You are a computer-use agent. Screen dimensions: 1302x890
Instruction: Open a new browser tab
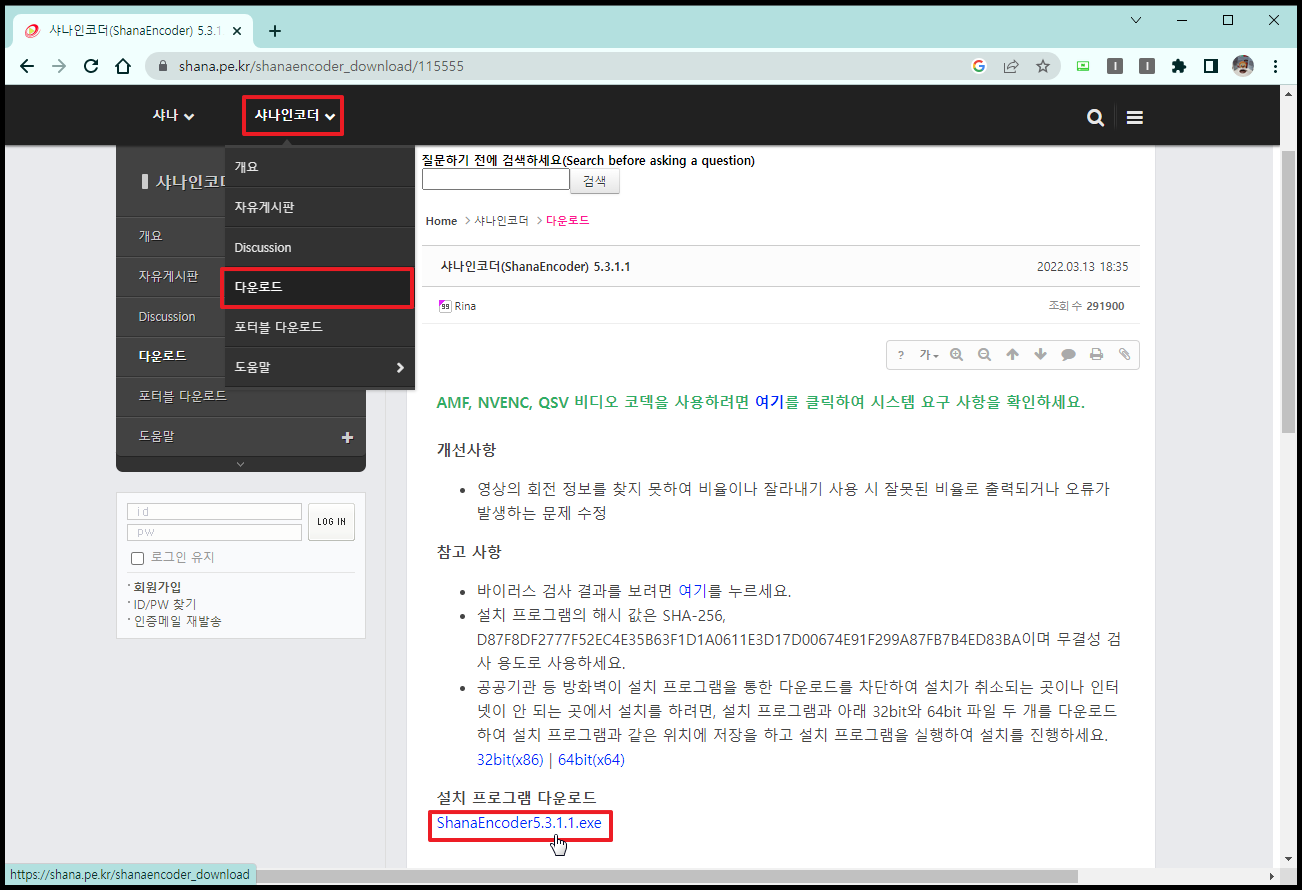(x=275, y=30)
